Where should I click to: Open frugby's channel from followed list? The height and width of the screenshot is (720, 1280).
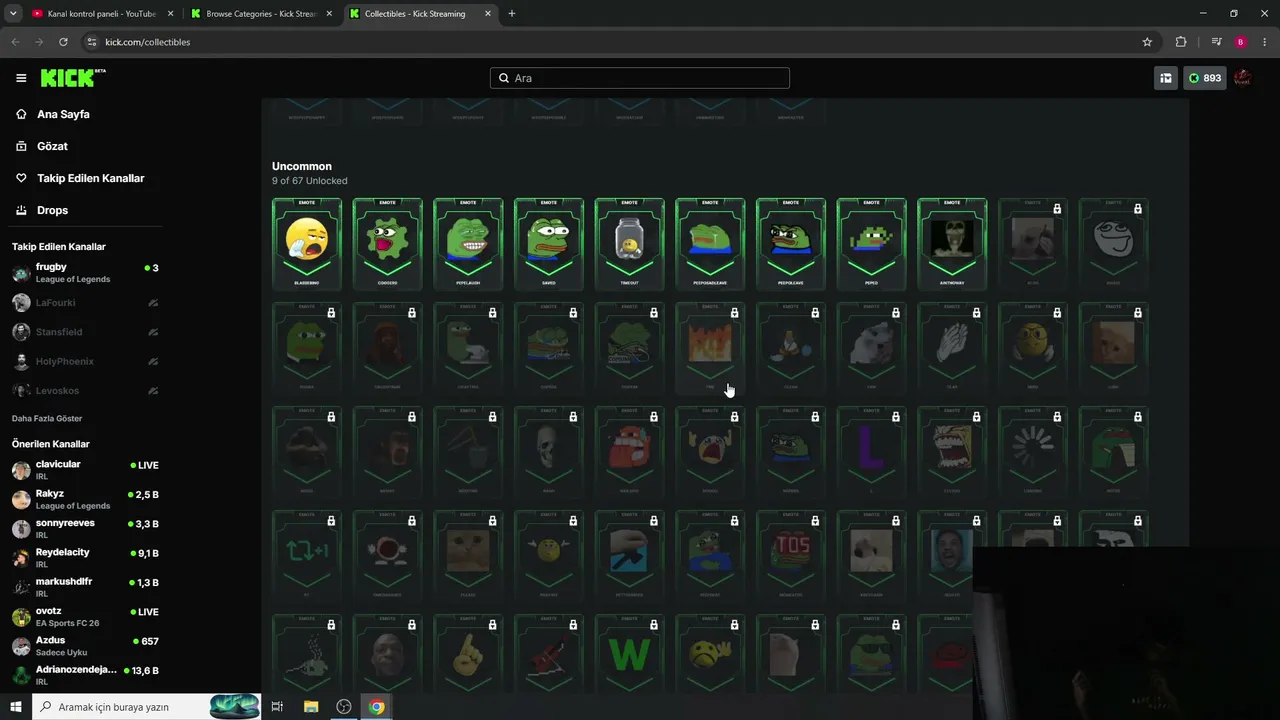click(x=86, y=273)
